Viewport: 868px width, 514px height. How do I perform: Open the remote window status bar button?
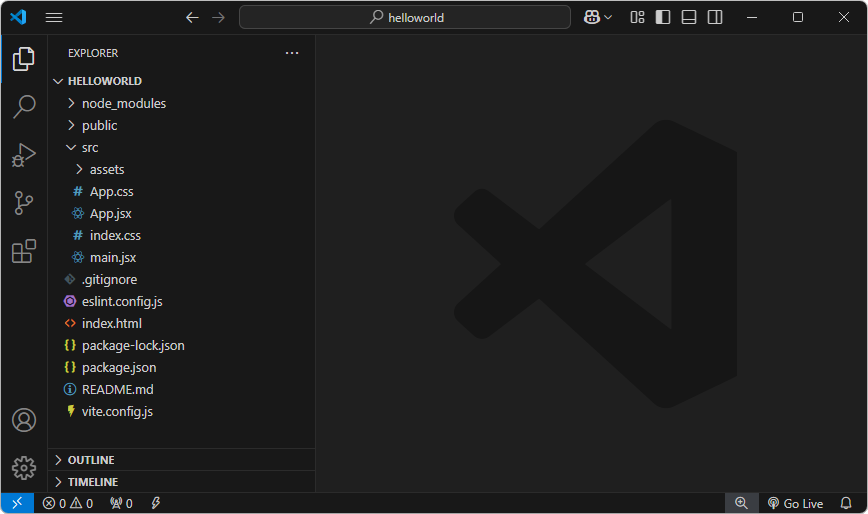point(17,503)
